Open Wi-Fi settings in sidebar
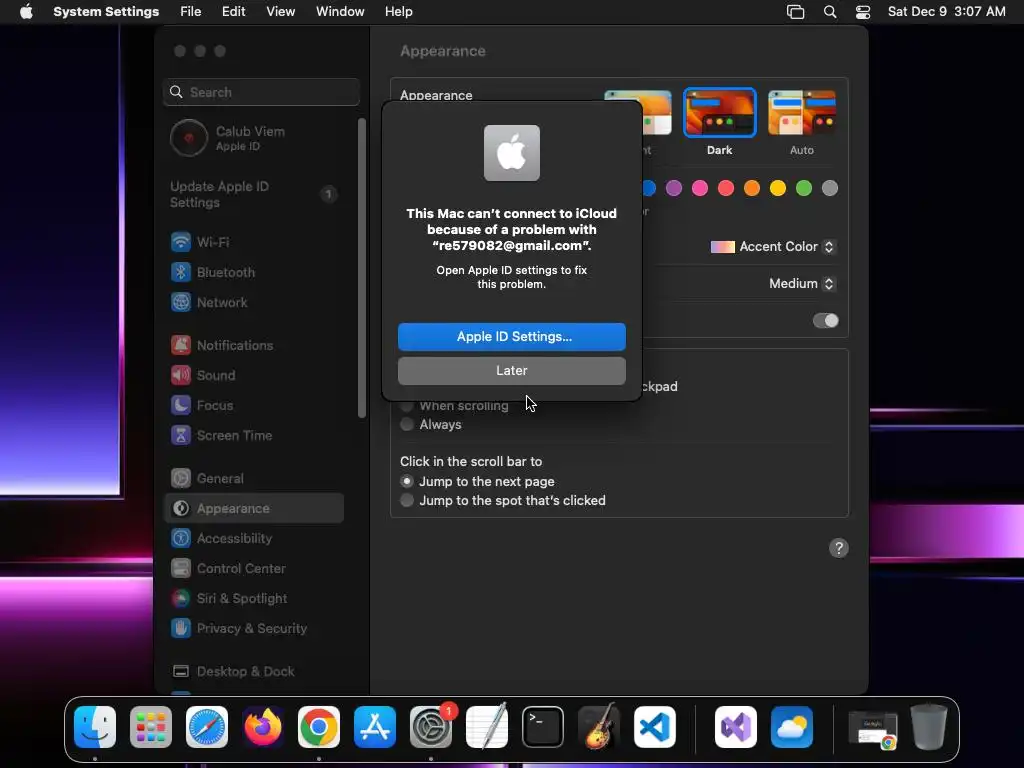 (x=255, y=242)
